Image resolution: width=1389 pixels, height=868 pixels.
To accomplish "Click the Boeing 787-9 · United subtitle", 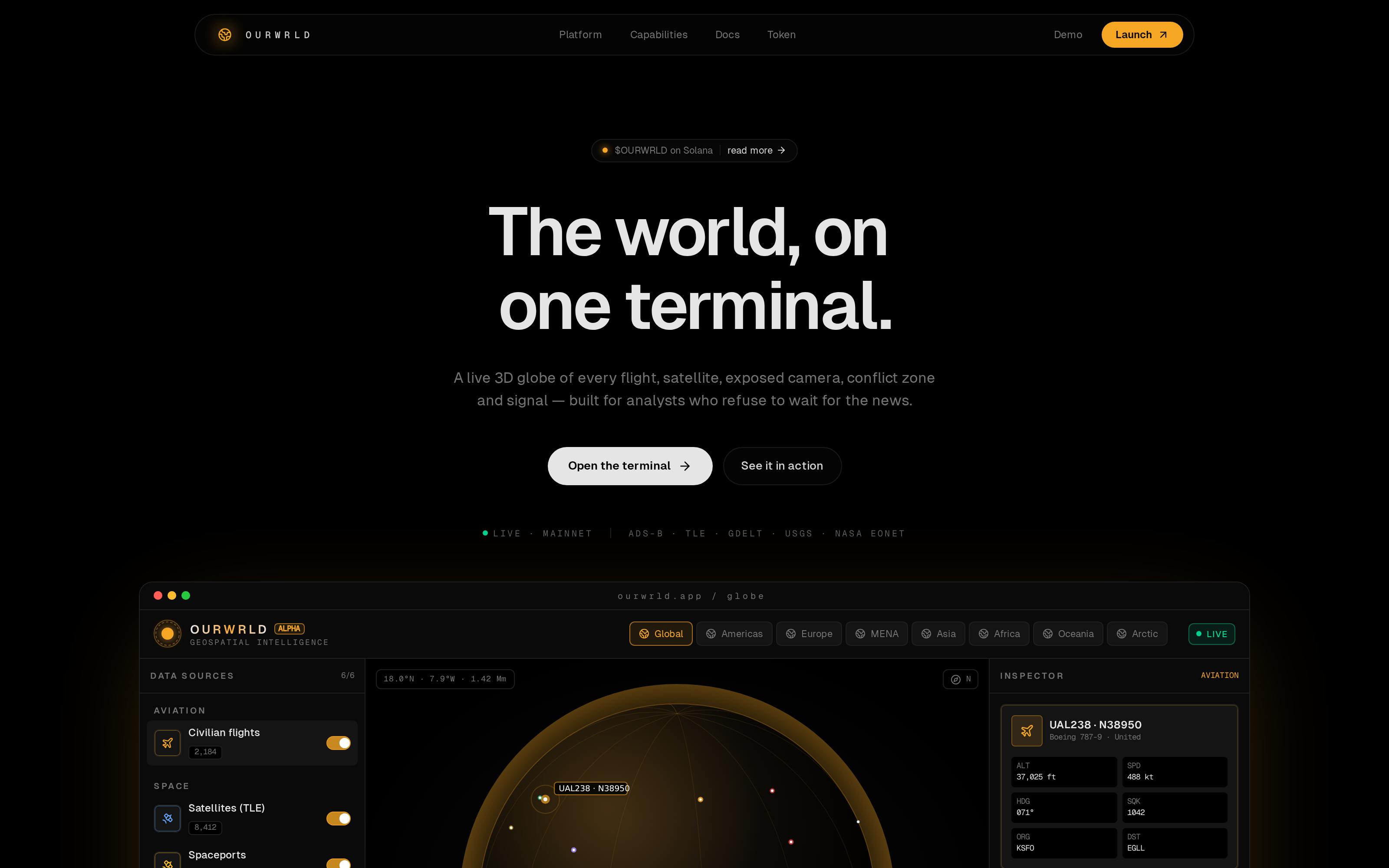I will [1095, 737].
